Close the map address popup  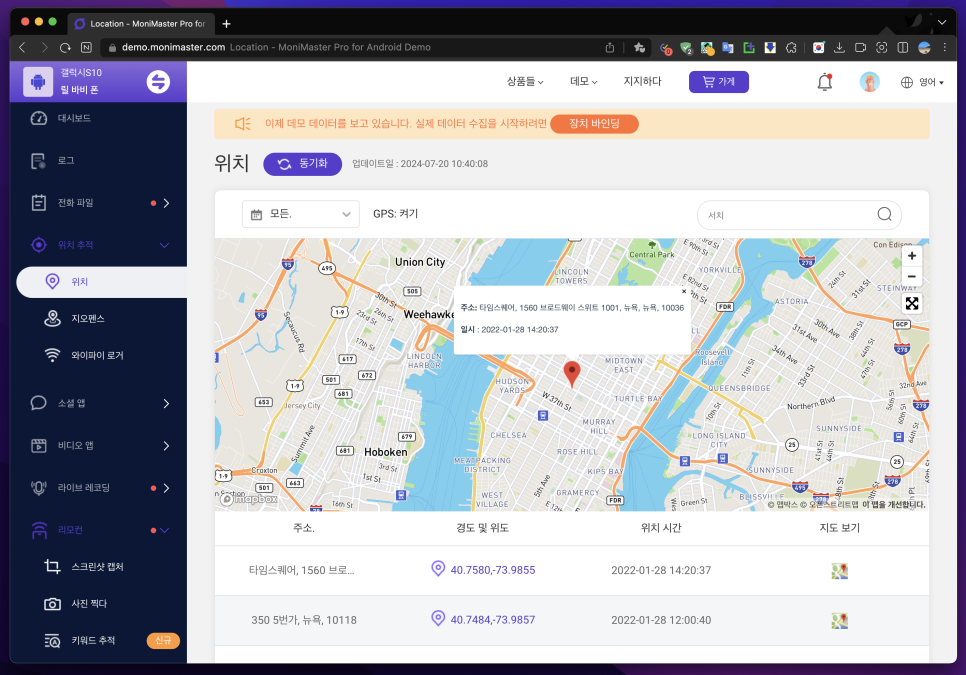[684, 292]
